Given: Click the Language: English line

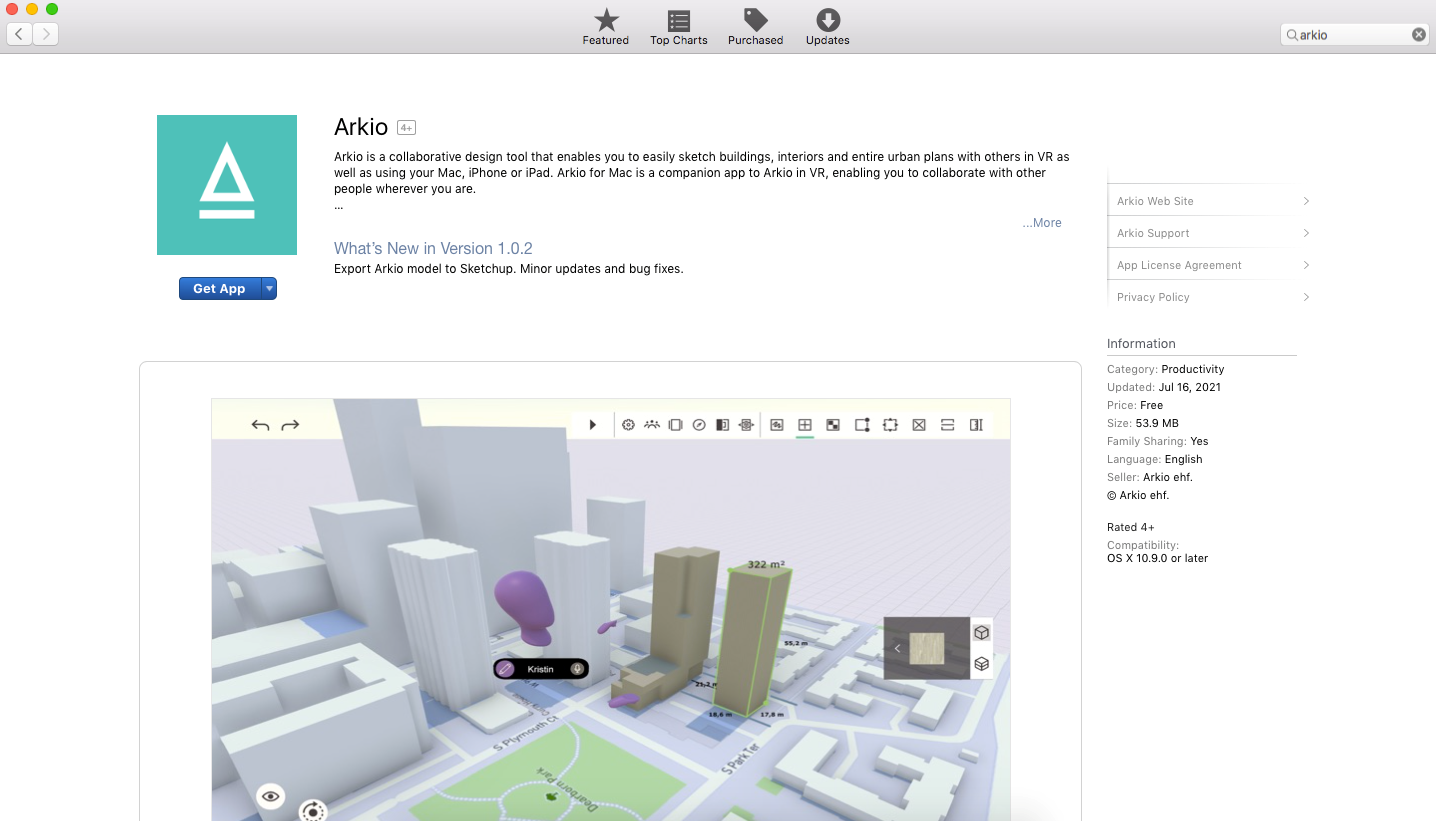Looking at the screenshot, I should pyautogui.click(x=1155, y=459).
